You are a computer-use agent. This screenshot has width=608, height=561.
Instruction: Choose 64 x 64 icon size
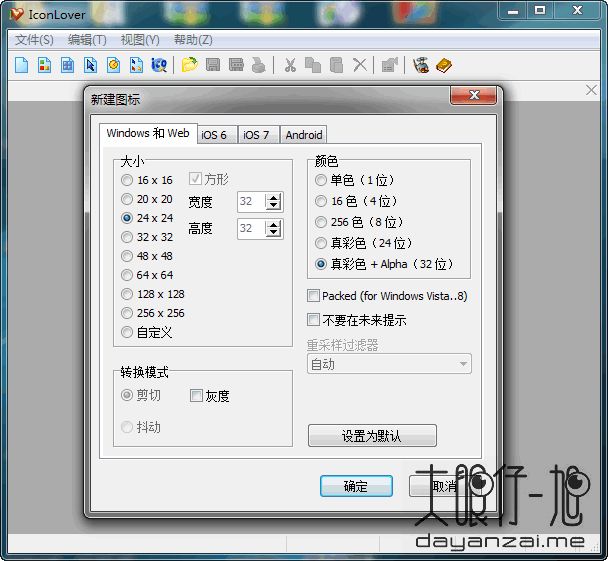[x=147, y=275]
